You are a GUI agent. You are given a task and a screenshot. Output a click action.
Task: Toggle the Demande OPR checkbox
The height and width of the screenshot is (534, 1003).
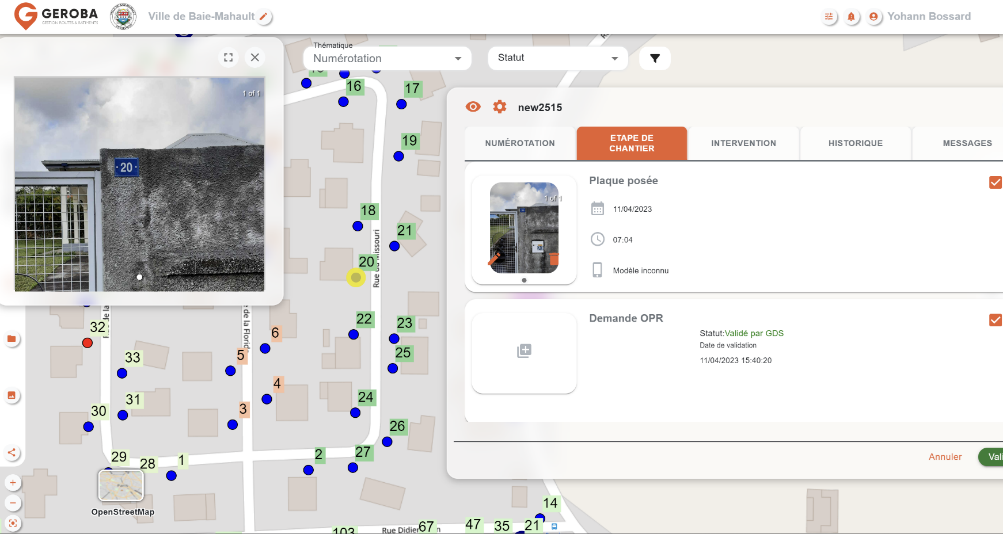pos(994,320)
